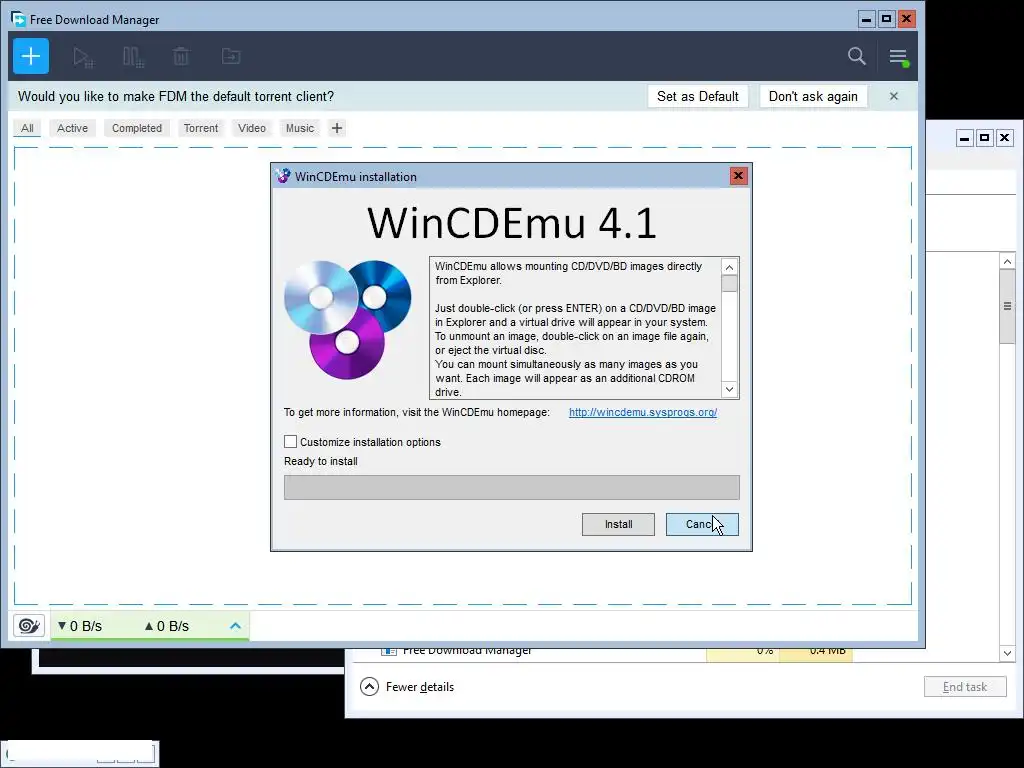Click the Free Download Manager title icon
The image size is (1024, 768).
[x=18, y=19]
